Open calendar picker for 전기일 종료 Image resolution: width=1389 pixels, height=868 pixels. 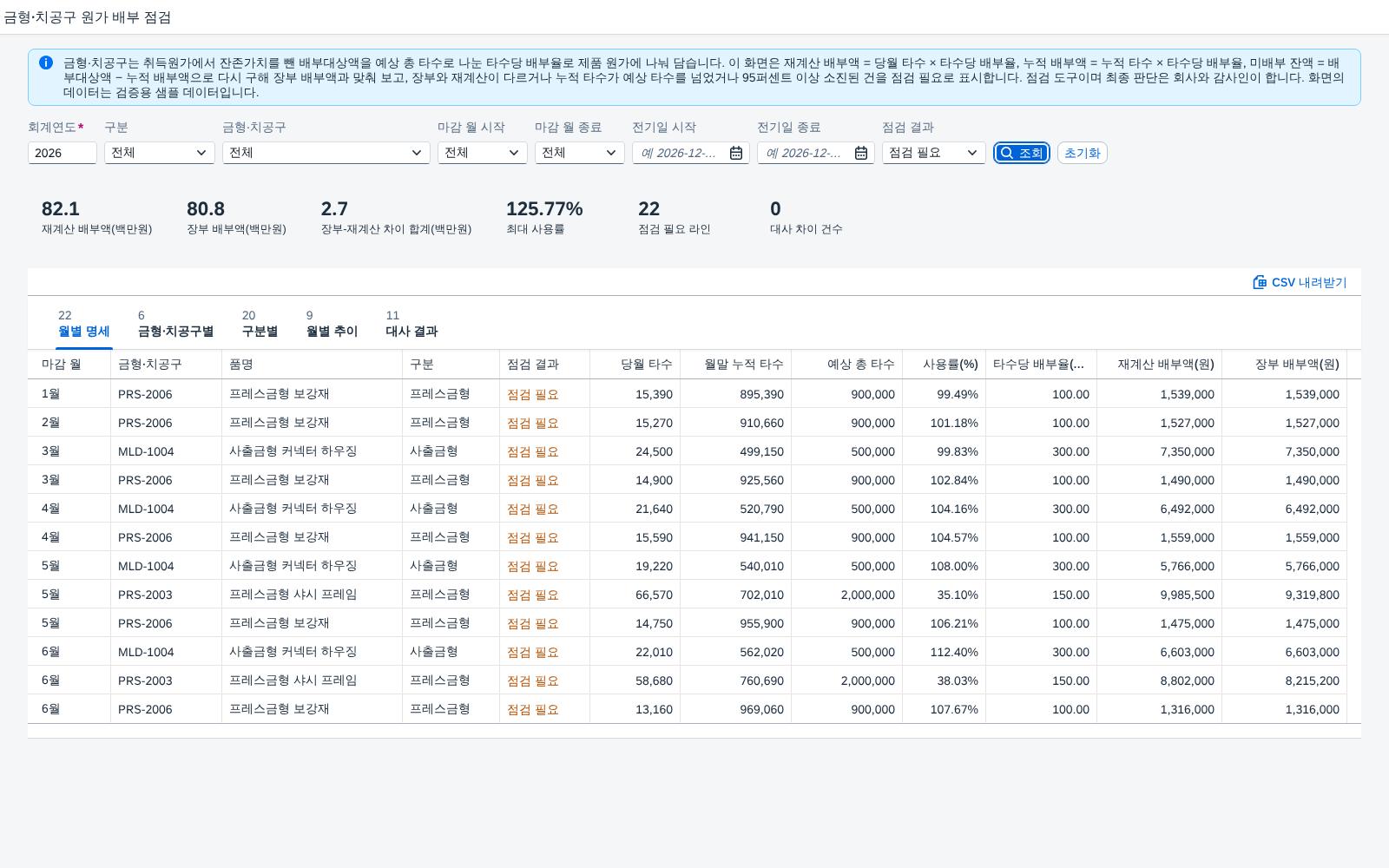[861, 153]
